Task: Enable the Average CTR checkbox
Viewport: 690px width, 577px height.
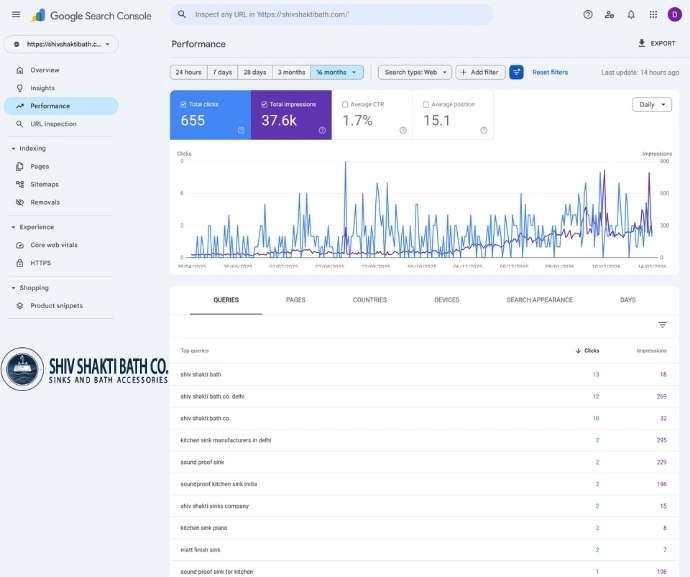Action: 346,104
